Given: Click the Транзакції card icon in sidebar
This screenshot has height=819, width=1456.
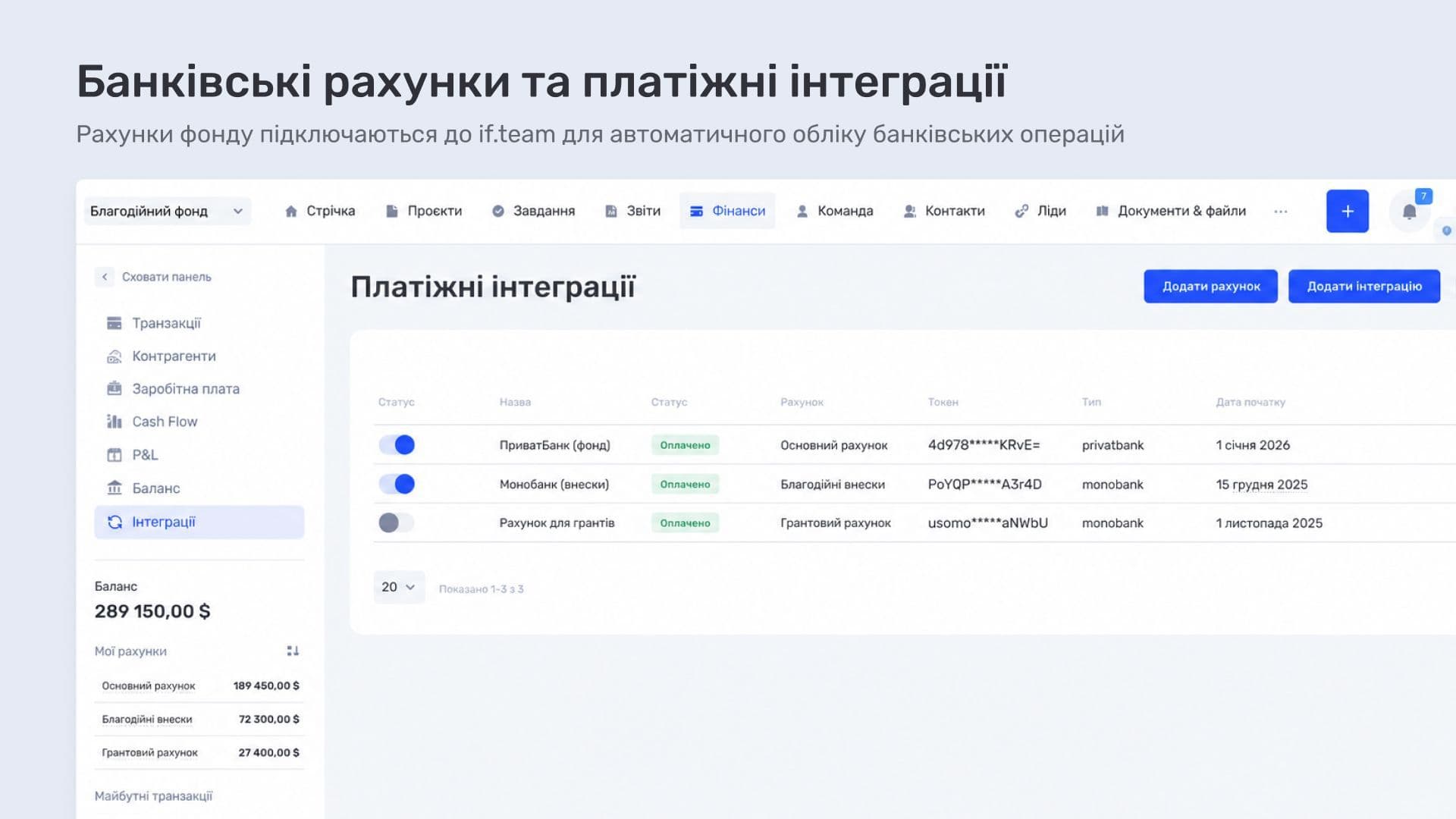Looking at the screenshot, I should 115,324.
